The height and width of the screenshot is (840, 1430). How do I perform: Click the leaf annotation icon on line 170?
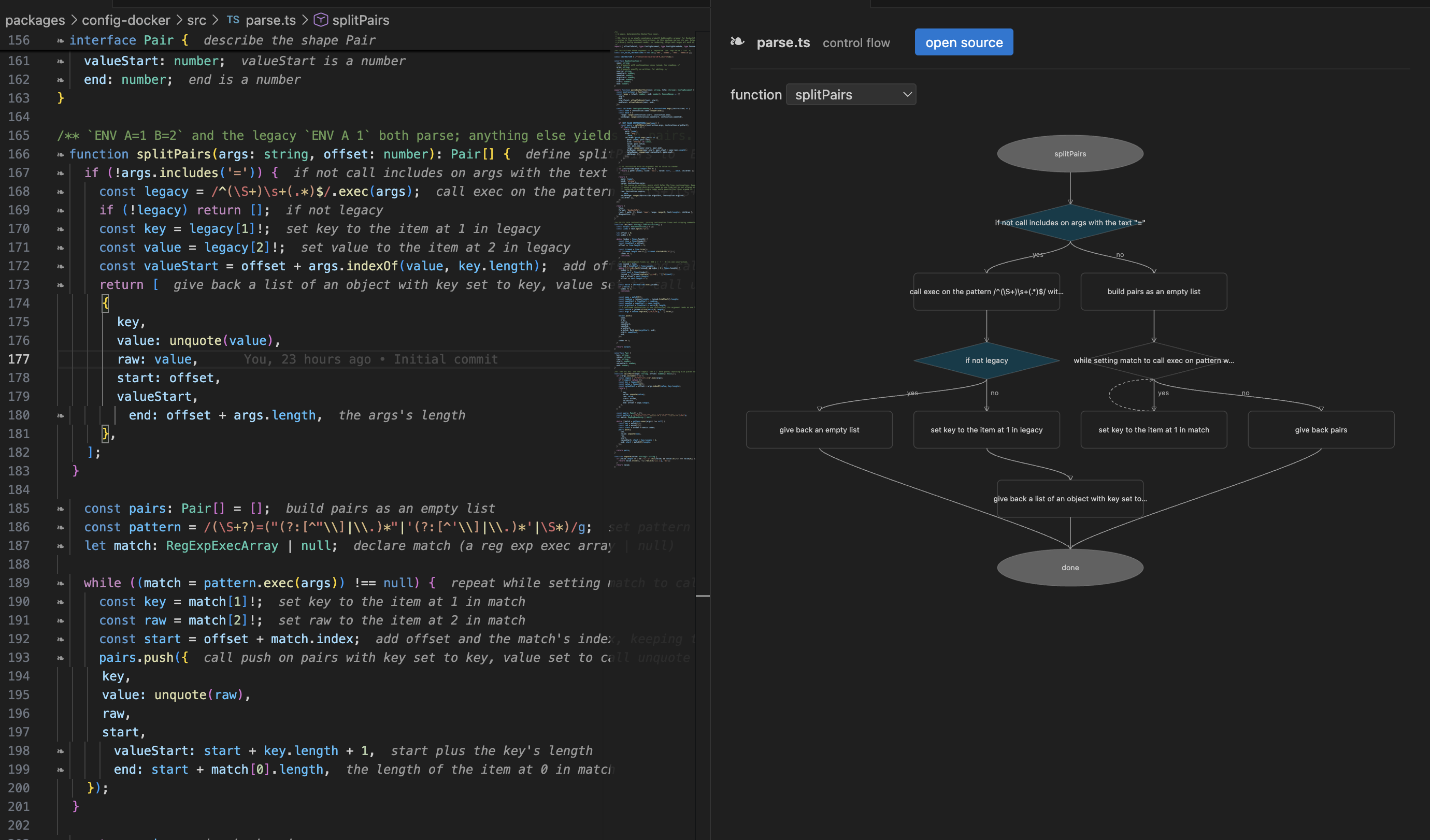[61, 229]
